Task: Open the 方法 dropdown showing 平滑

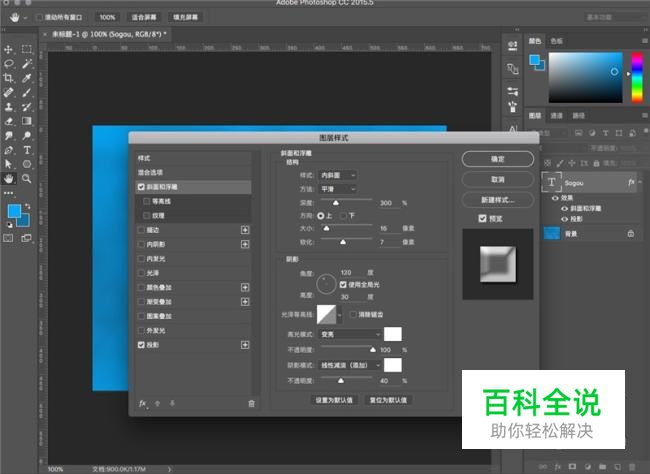Action: tap(338, 189)
